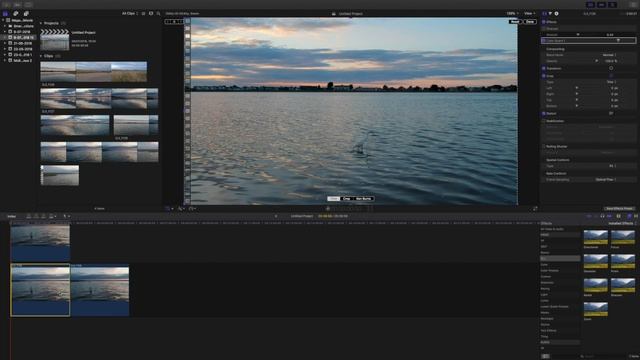This screenshot has height=360, width=640.
Task: Click the browser search magnifier icon
Action: (x=158, y=13)
